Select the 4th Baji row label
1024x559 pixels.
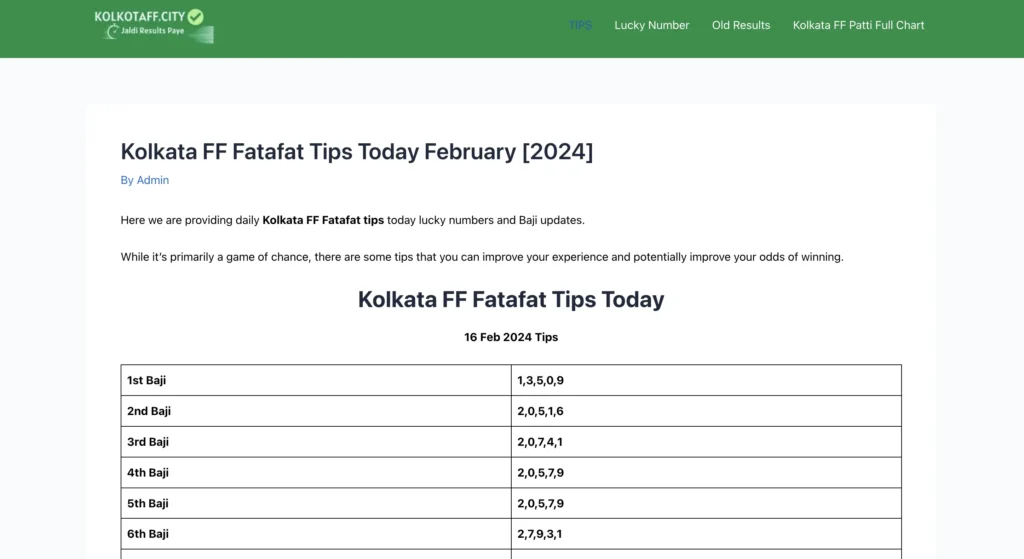click(148, 472)
